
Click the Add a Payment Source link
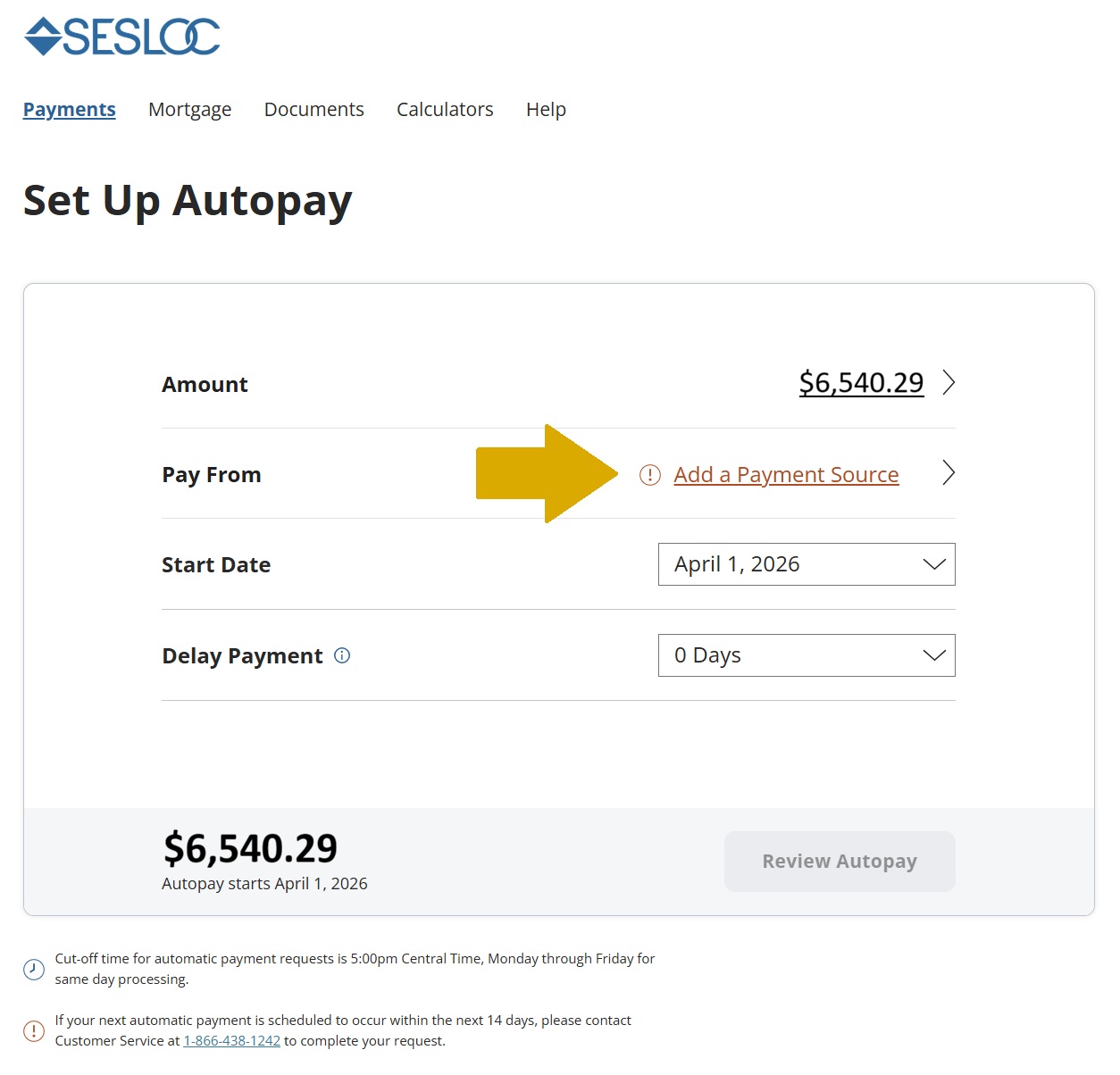(785, 474)
